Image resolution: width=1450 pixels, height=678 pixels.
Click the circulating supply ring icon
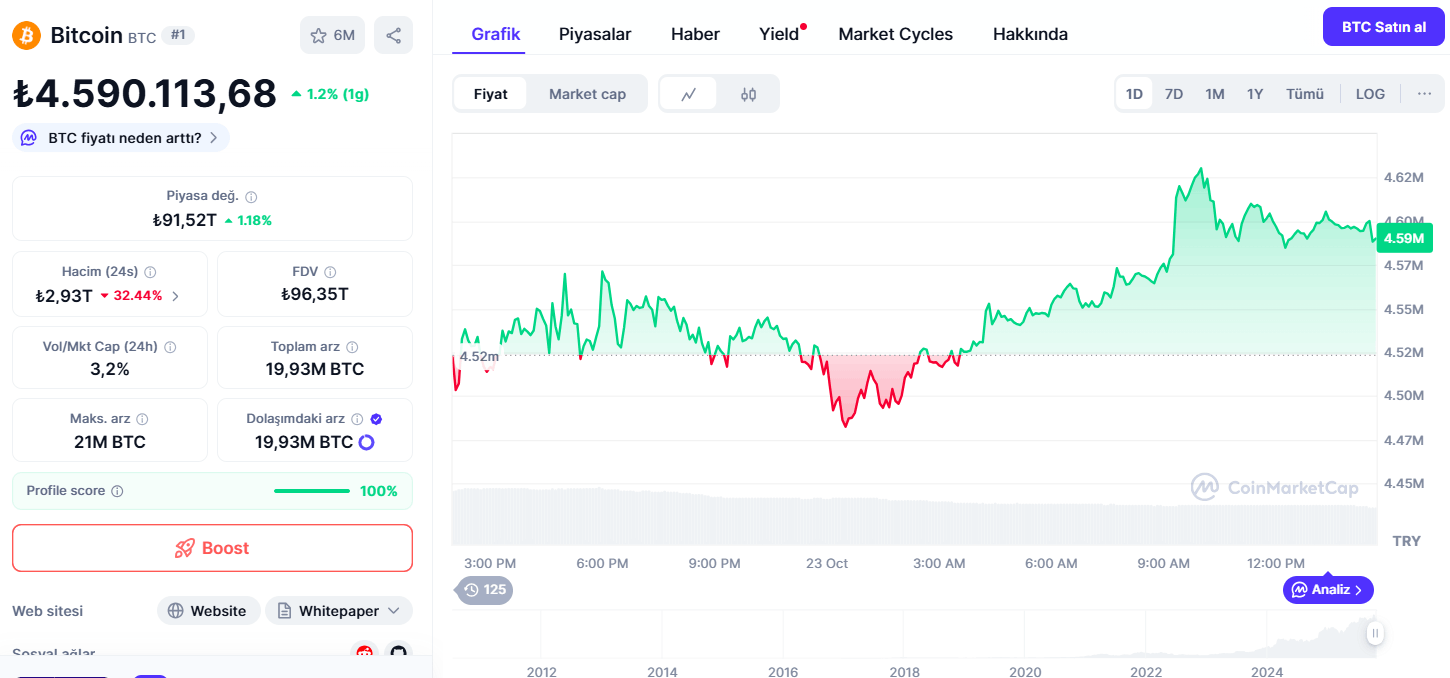coord(366,442)
